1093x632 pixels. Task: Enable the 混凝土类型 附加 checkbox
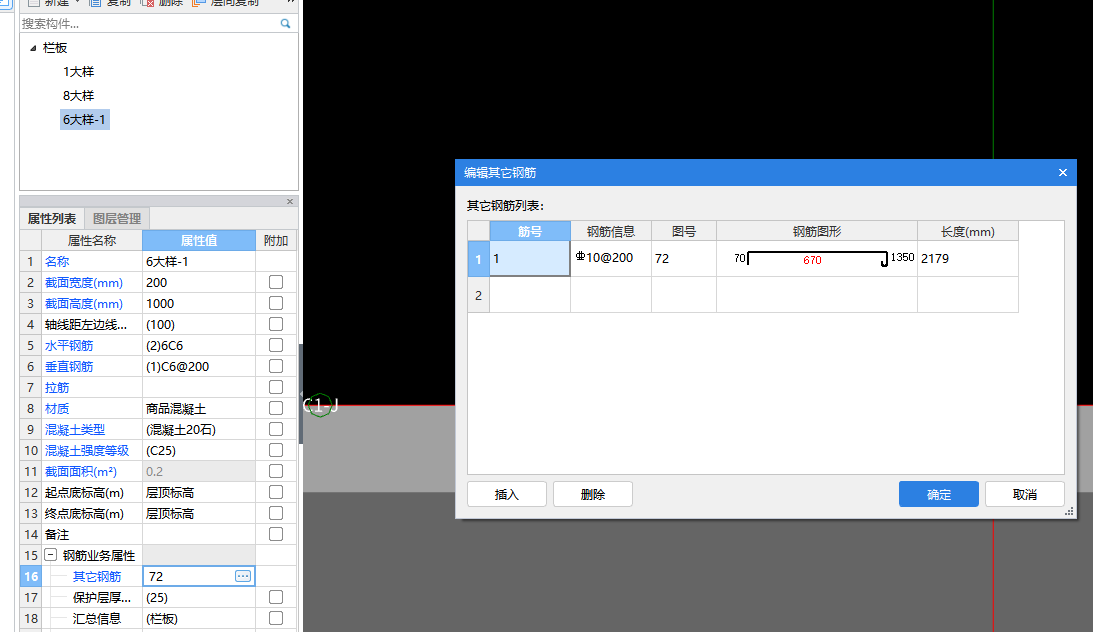click(x=276, y=429)
